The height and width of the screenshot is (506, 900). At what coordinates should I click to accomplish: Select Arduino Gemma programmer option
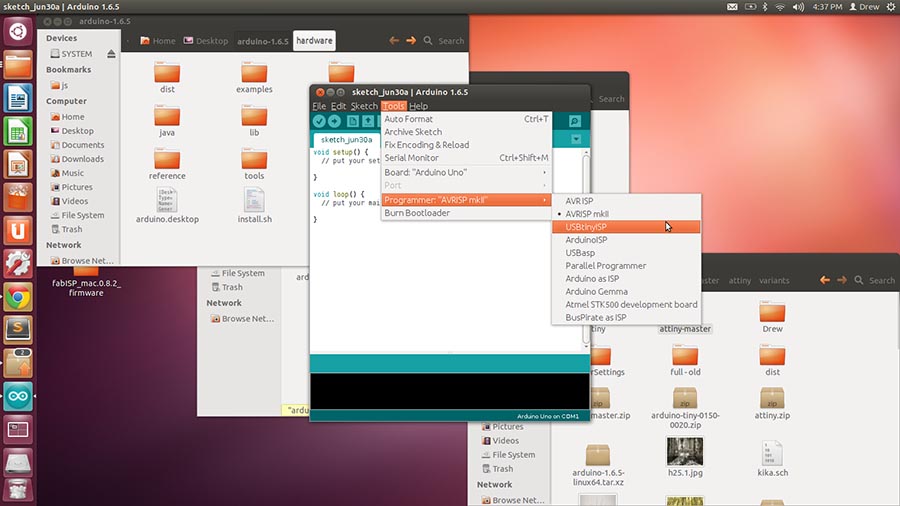[x=626, y=291]
